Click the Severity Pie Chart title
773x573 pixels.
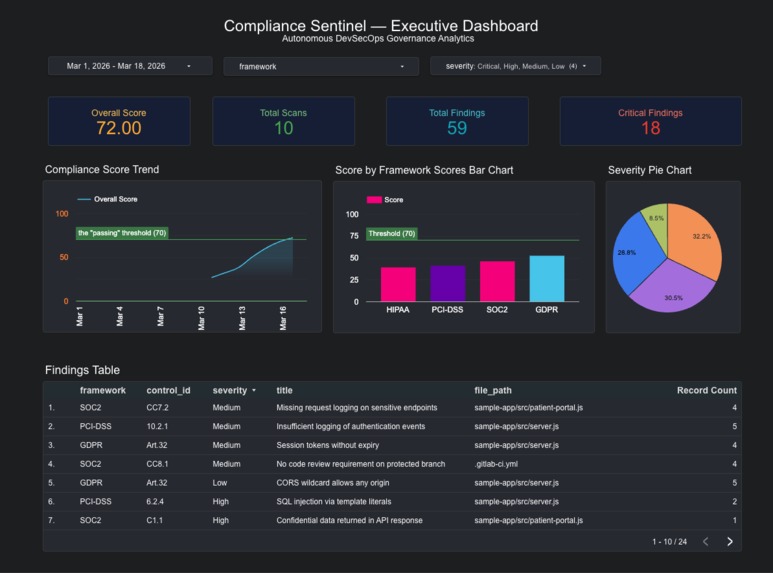pyautogui.click(x=649, y=170)
